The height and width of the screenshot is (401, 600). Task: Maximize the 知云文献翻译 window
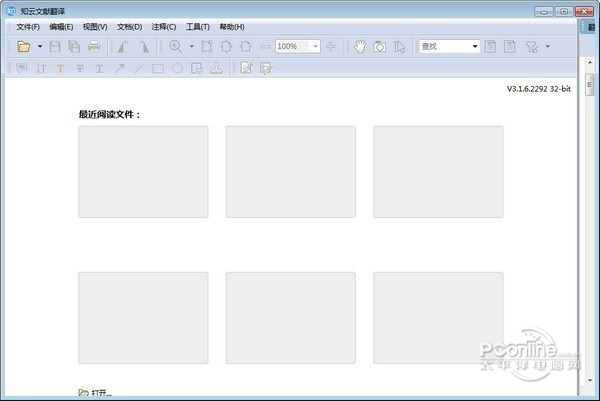click(564, 11)
